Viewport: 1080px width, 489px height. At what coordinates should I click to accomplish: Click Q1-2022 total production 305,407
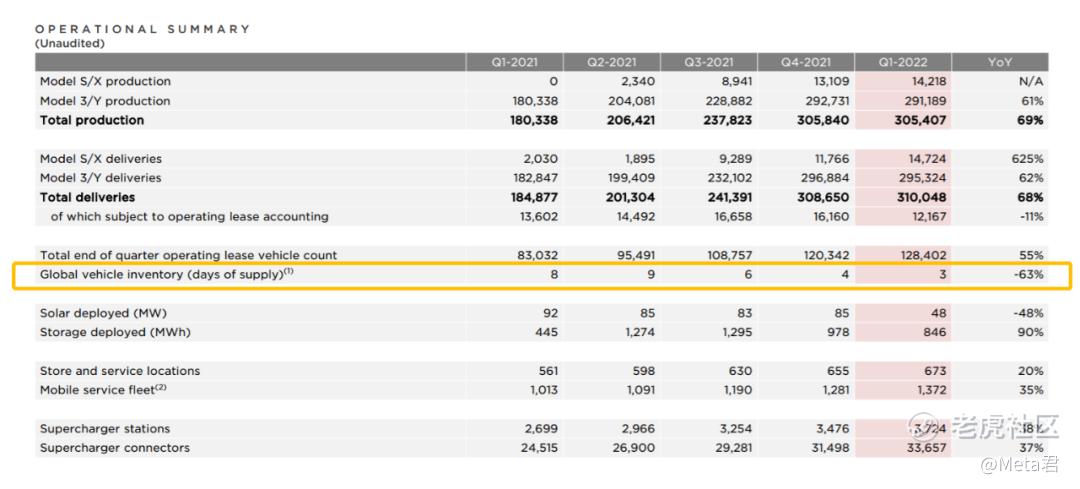[x=921, y=120]
